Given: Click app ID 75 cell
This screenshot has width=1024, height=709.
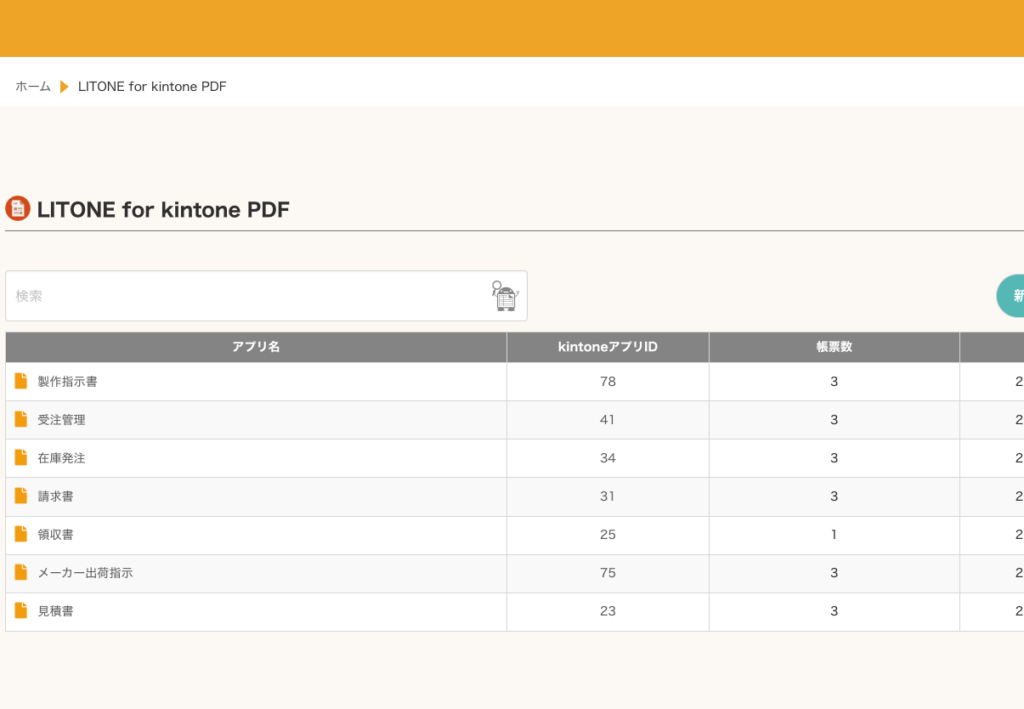Looking at the screenshot, I should click(x=608, y=573).
